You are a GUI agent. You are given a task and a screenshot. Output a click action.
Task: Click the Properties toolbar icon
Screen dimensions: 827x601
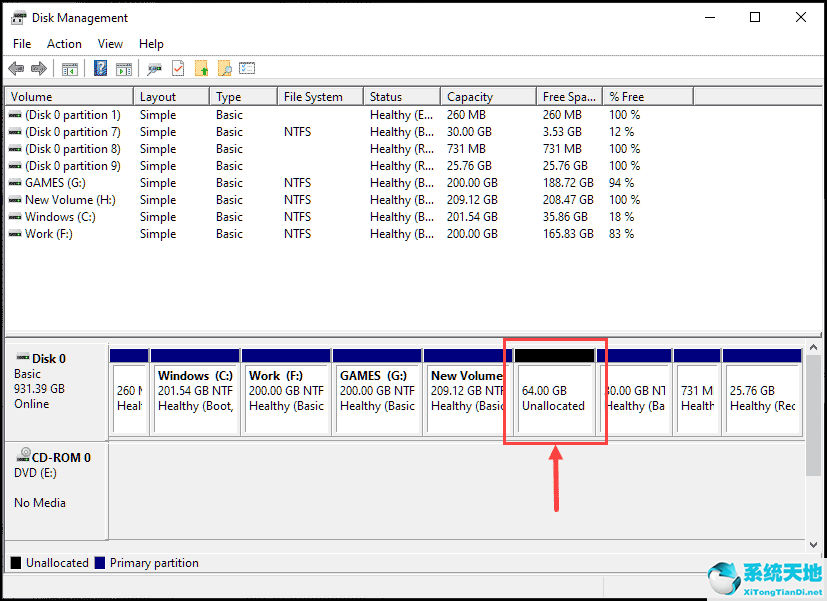(154, 68)
